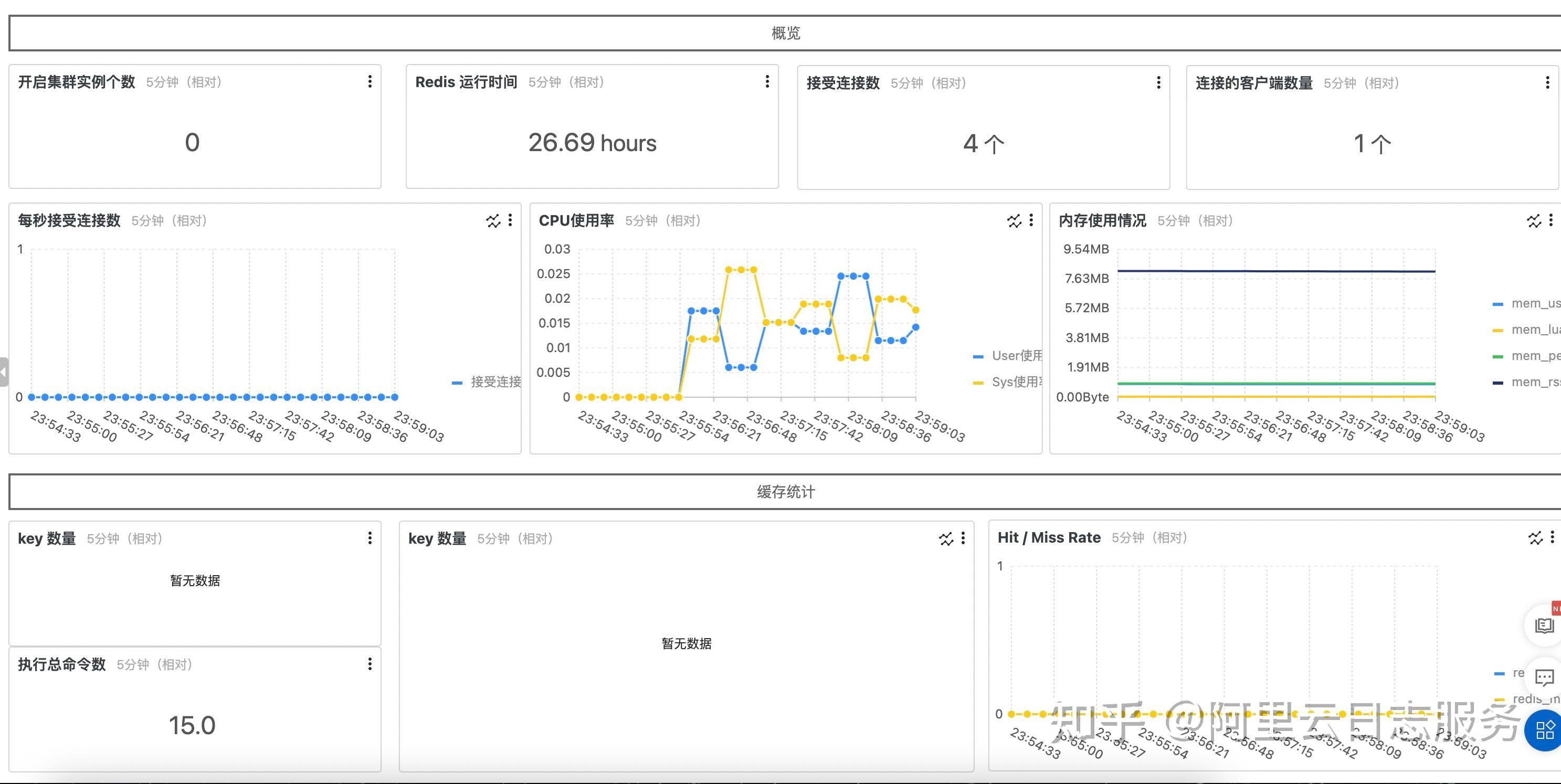
Task: Toggle mem_pe legend series in memory chart
Action: [1526, 356]
